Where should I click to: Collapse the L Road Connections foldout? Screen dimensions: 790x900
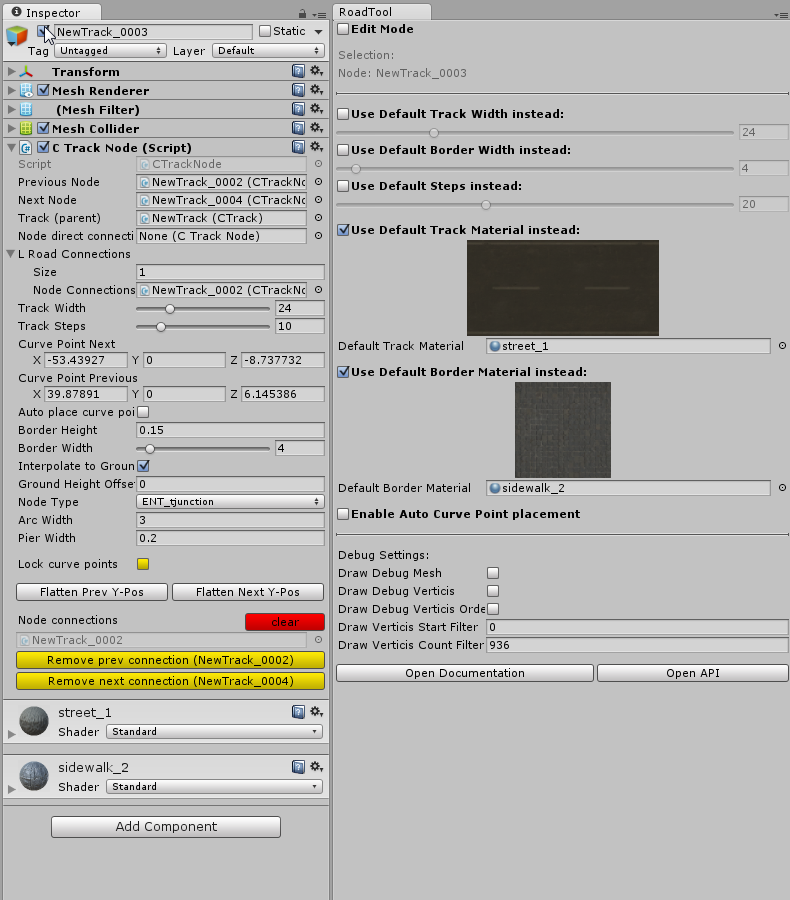(10, 254)
